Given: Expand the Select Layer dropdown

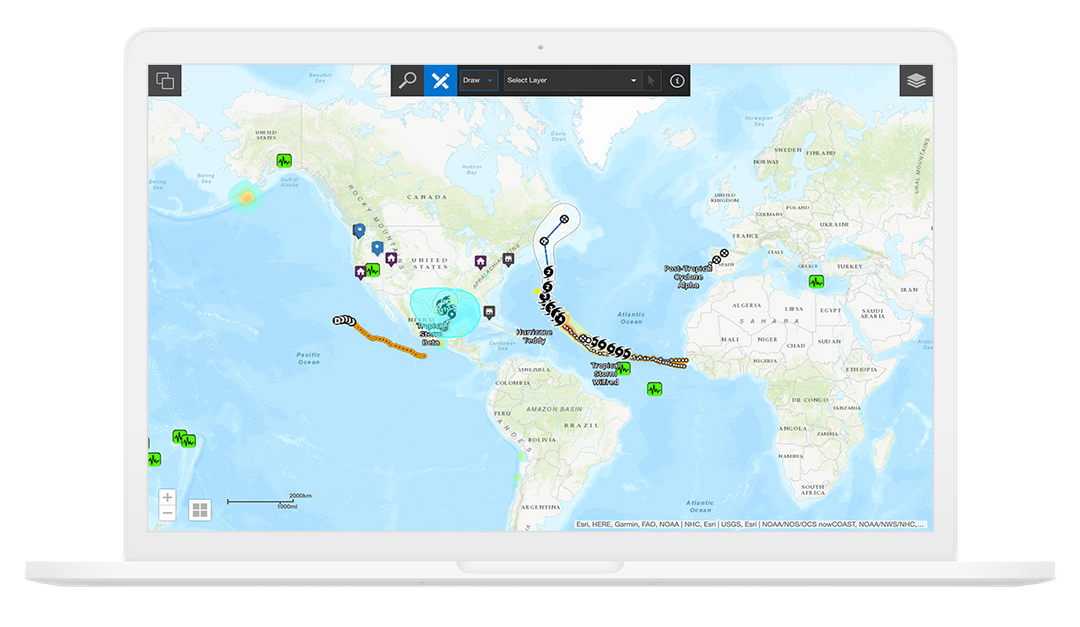Looking at the screenshot, I should pos(633,80).
